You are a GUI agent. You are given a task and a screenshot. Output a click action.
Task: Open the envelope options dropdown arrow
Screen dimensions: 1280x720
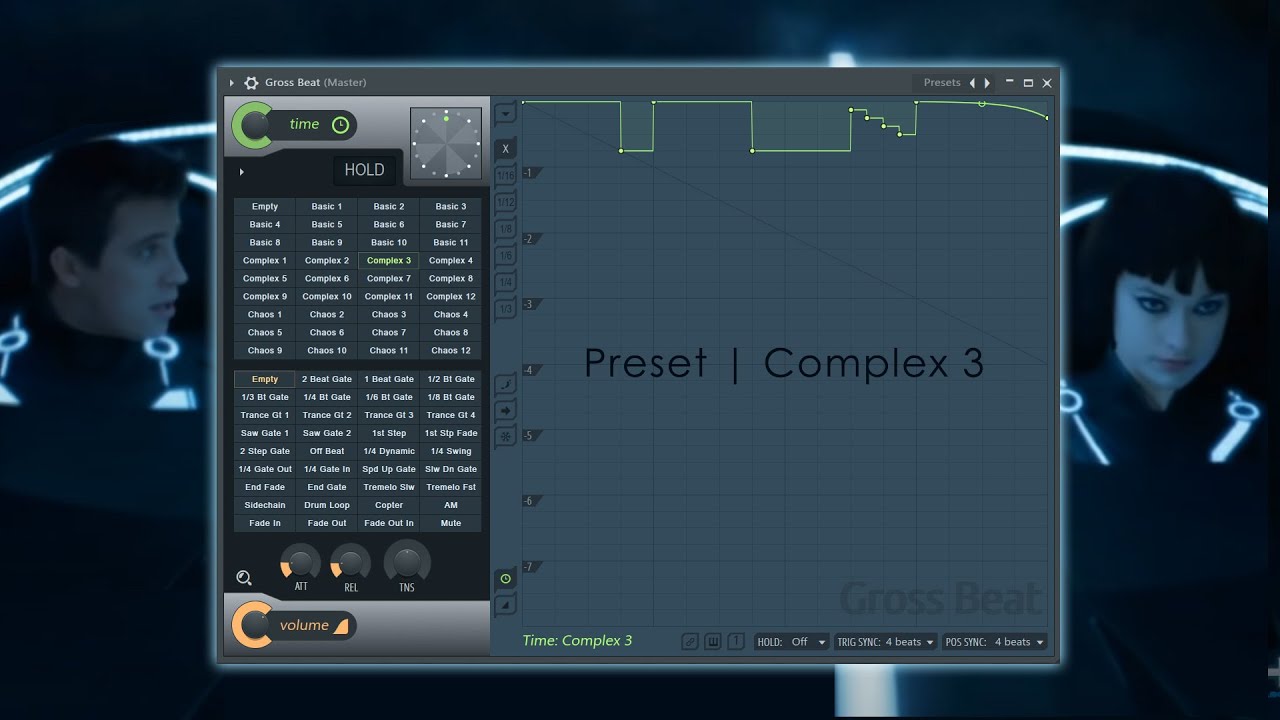click(505, 114)
